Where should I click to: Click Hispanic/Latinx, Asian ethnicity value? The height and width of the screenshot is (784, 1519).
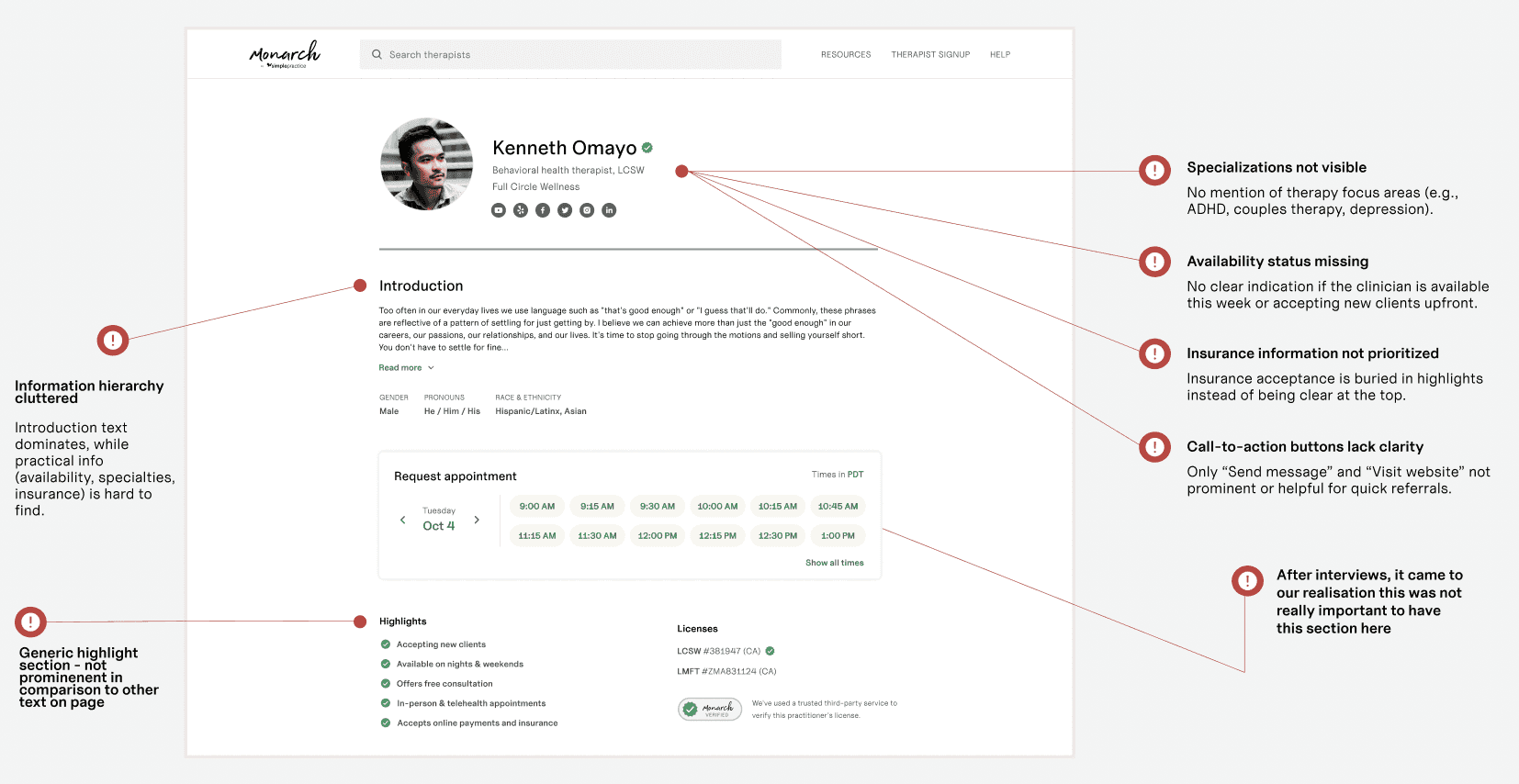click(x=541, y=411)
